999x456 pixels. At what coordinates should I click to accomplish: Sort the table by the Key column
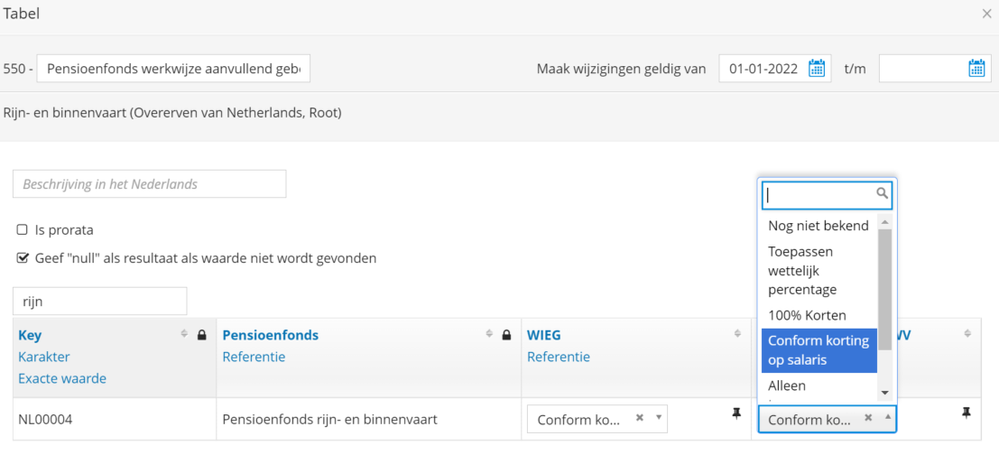pyautogui.click(x=184, y=335)
